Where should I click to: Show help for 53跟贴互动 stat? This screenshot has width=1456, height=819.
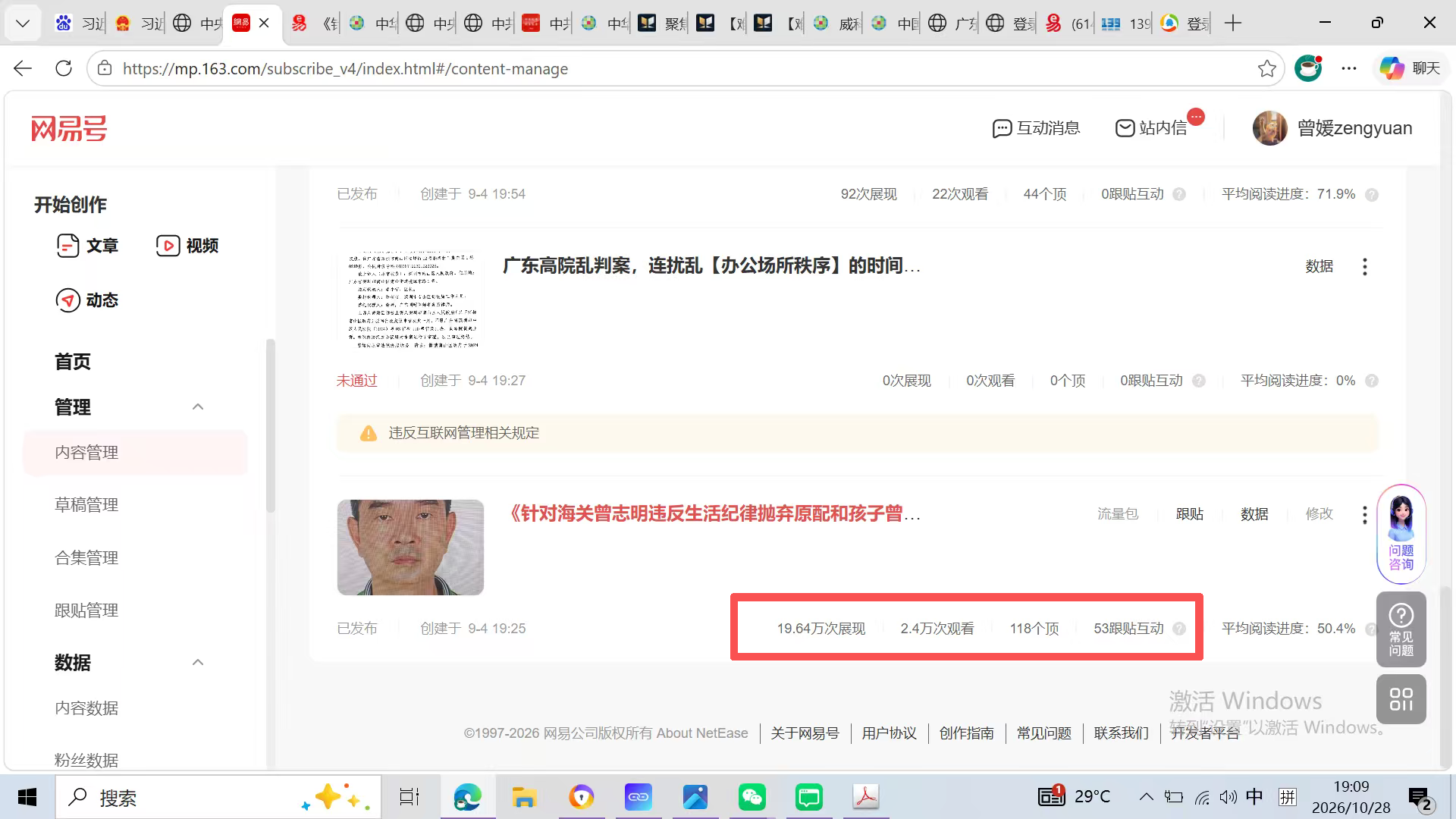(1179, 629)
